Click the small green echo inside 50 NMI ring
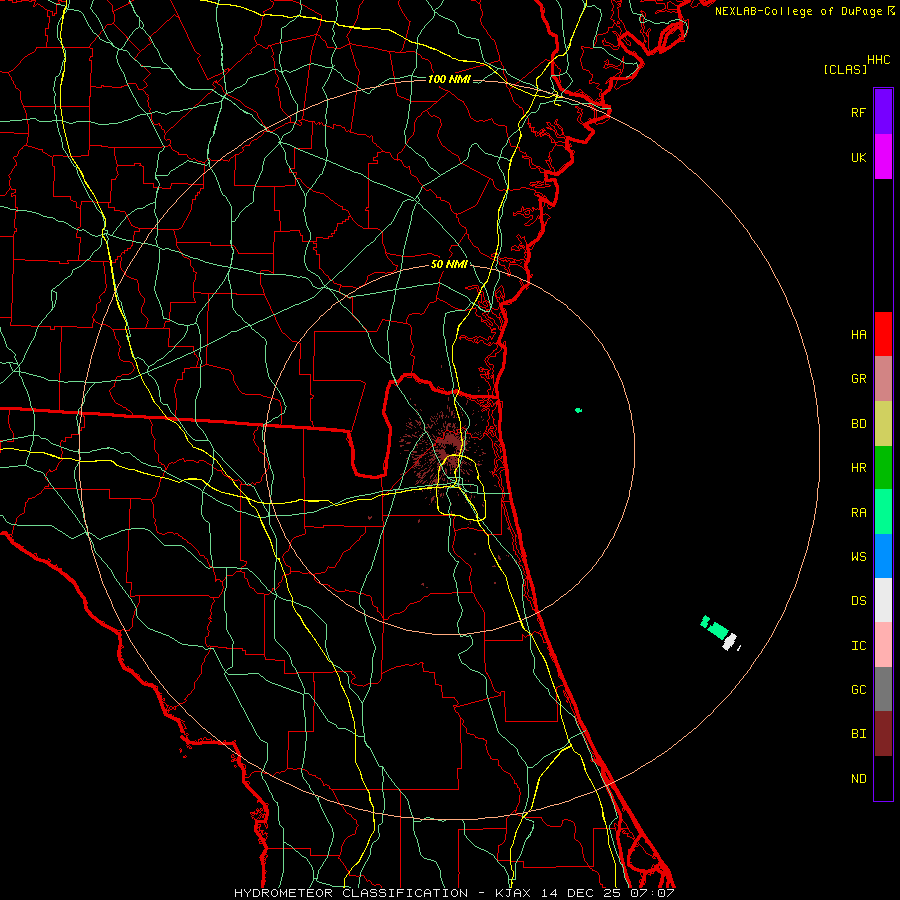The width and height of the screenshot is (900, 900). point(579,410)
